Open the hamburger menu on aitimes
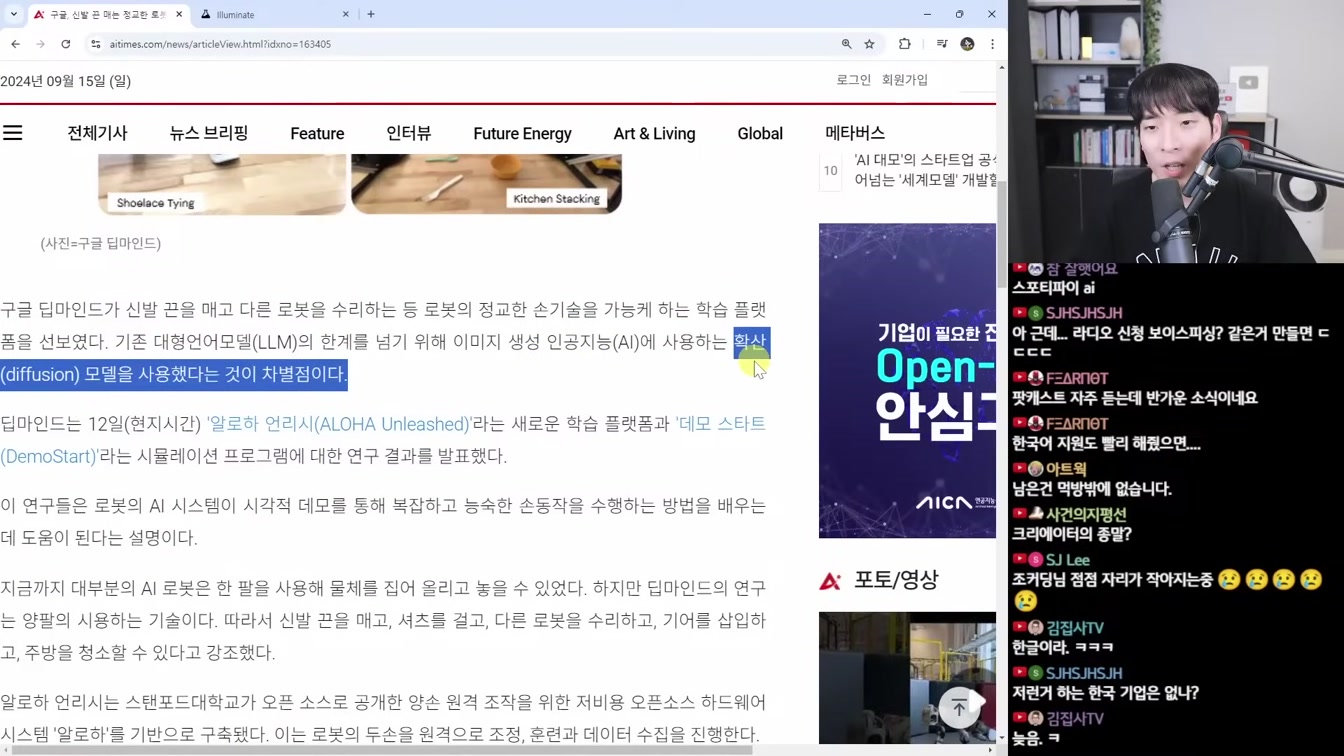This screenshot has width=1344, height=756. [x=13, y=133]
